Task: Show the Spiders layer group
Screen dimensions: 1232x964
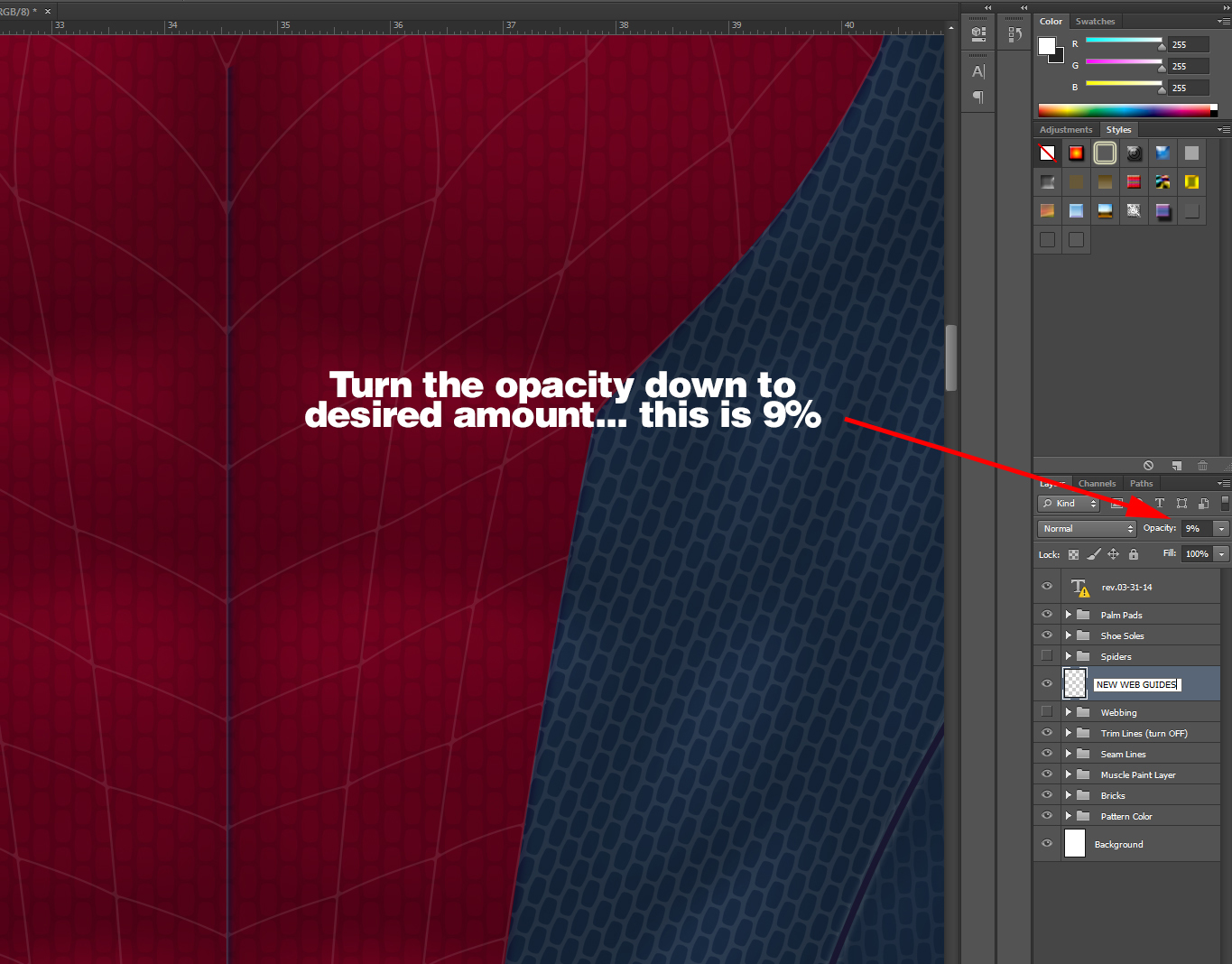Action: point(1047,656)
